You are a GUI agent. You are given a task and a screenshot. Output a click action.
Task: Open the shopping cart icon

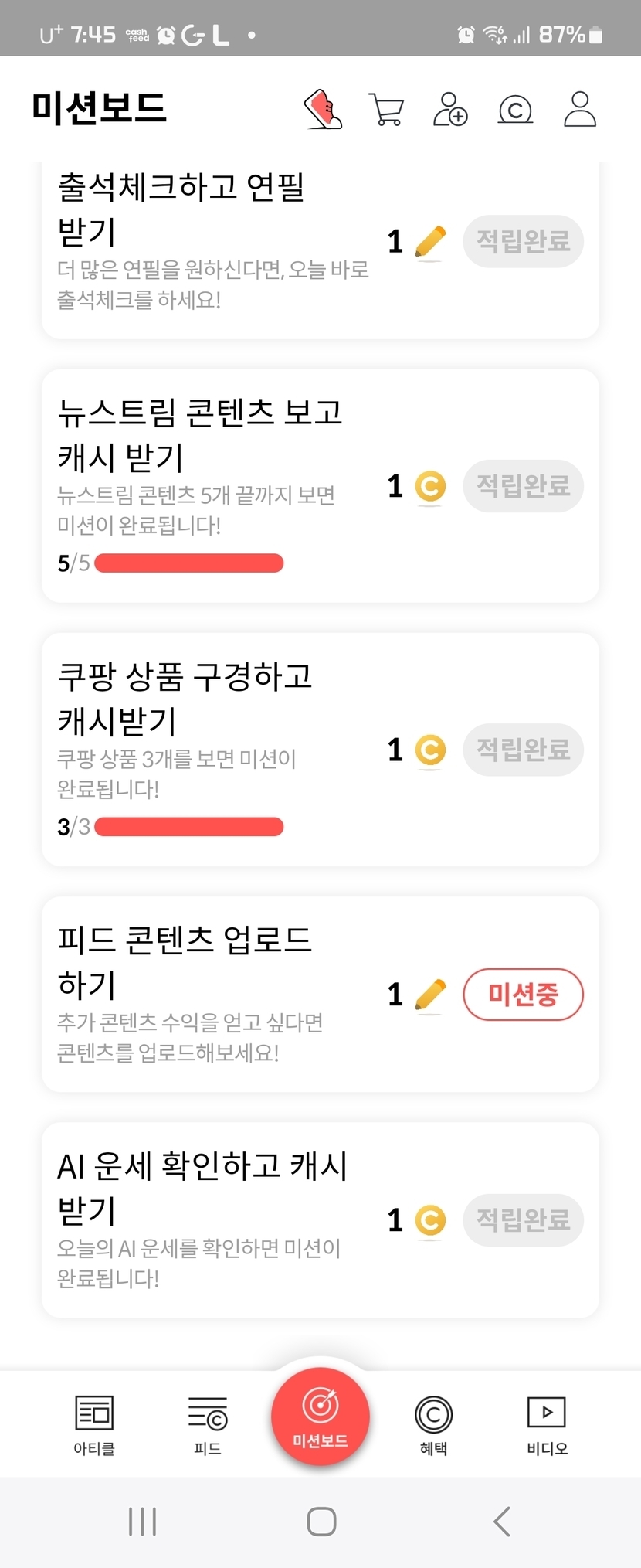pyautogui.click(x=386, y=109)
